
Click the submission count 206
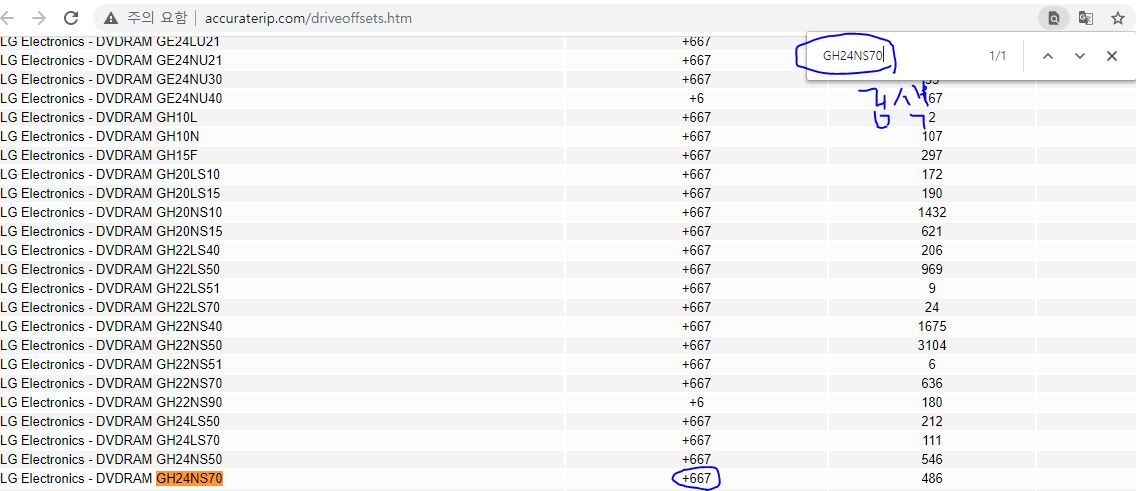pos(932,250)
